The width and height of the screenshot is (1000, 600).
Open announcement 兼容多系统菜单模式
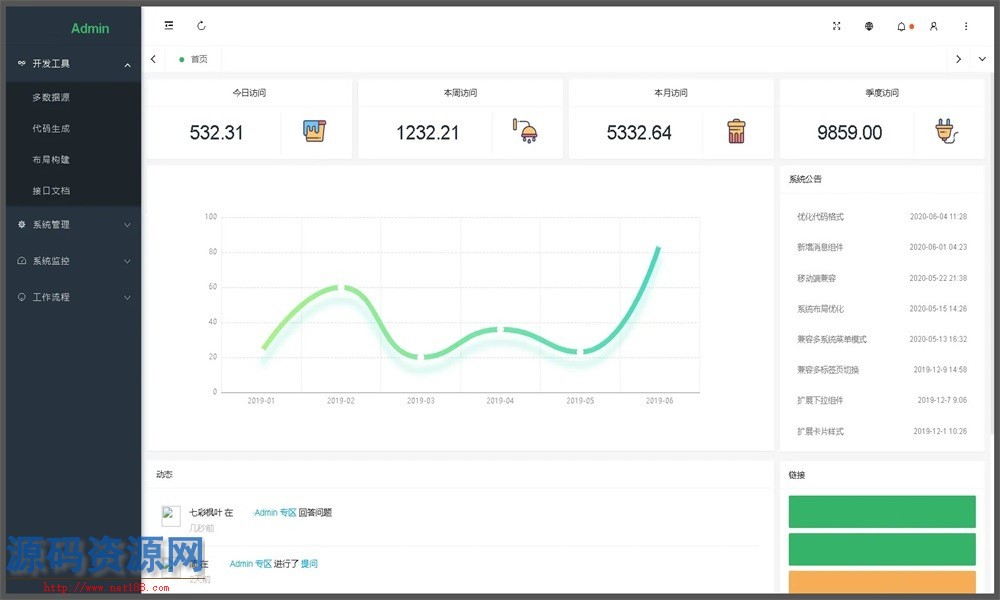coord(832,339)
